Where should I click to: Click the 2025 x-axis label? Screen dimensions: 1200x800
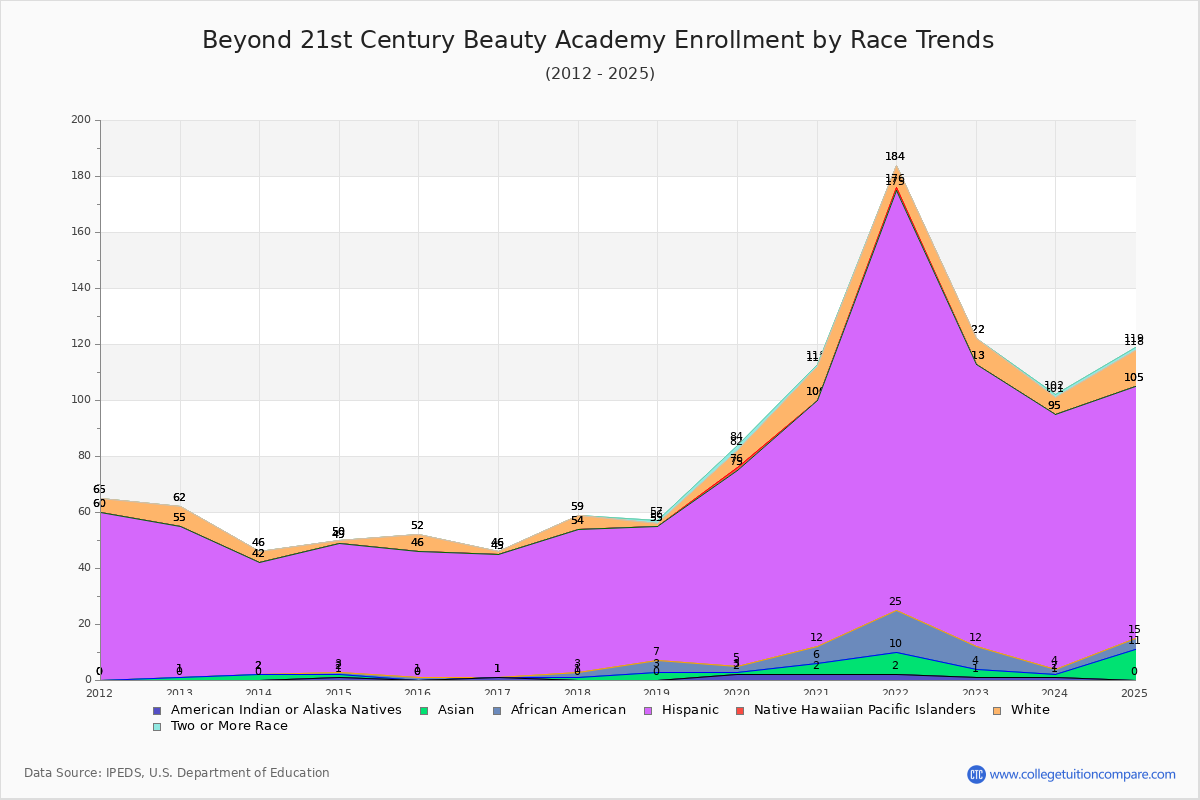click(1136, 692)
